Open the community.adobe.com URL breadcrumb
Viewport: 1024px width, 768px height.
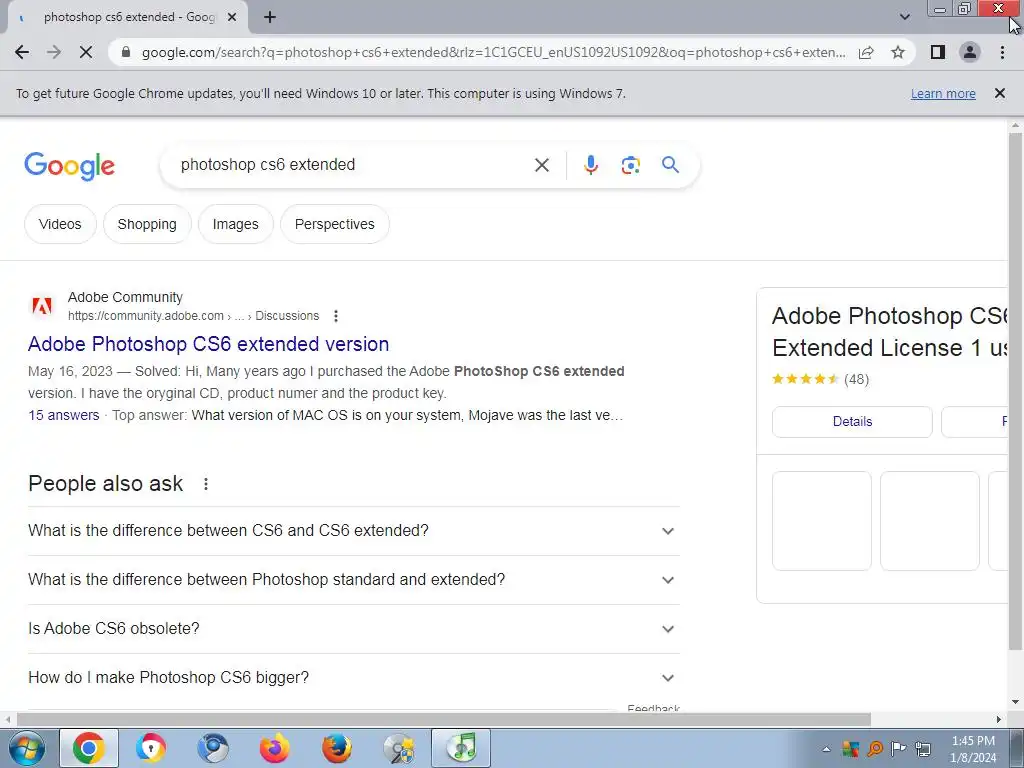(193, 316)
